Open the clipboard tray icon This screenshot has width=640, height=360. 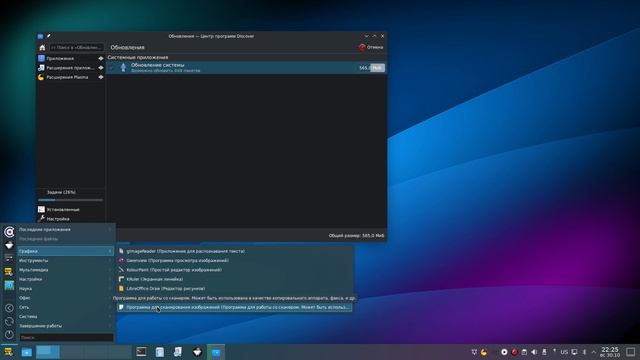(x=524, y=352)
